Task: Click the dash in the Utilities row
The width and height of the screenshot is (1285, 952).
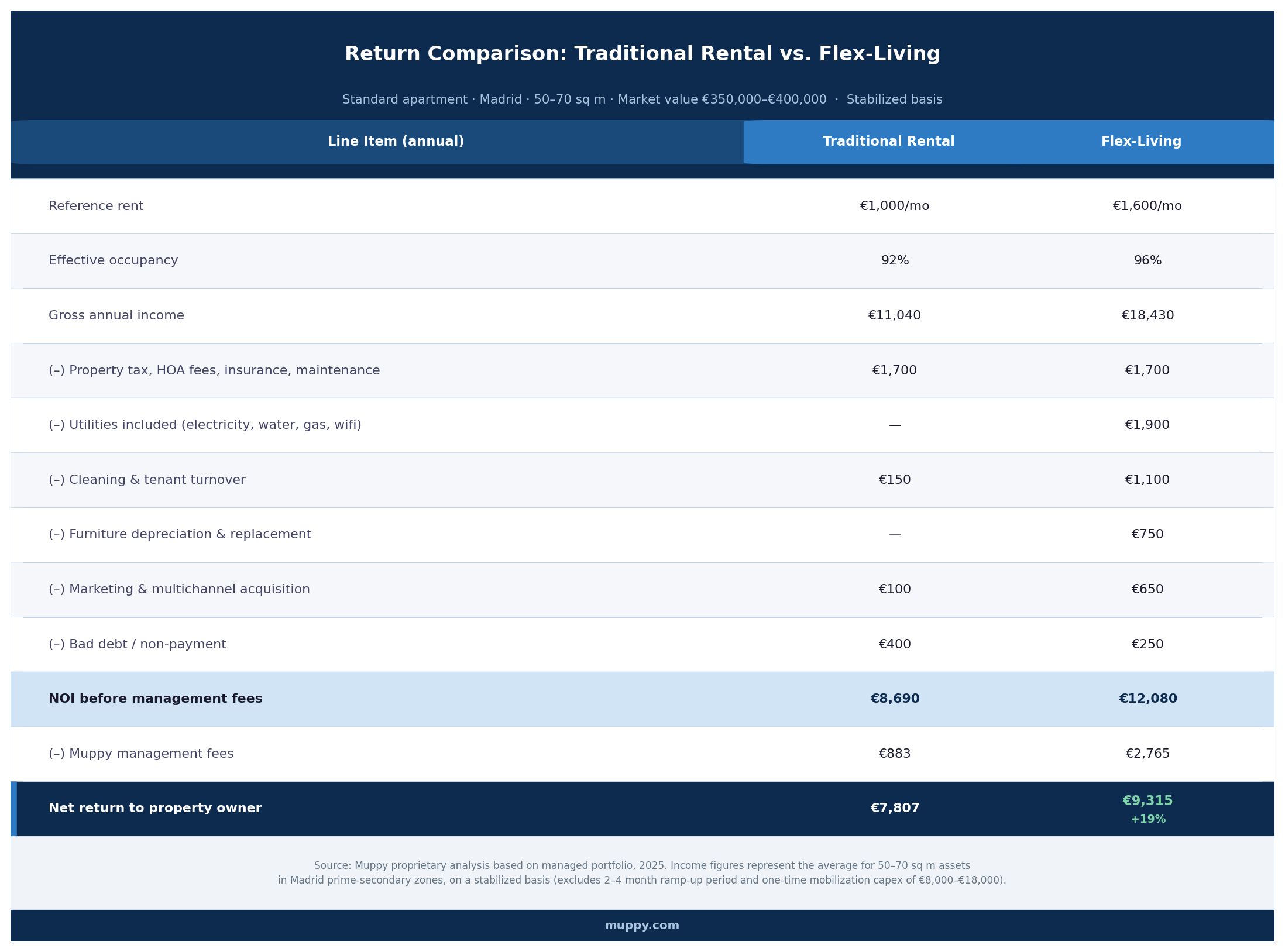Action: coord(895,425)
